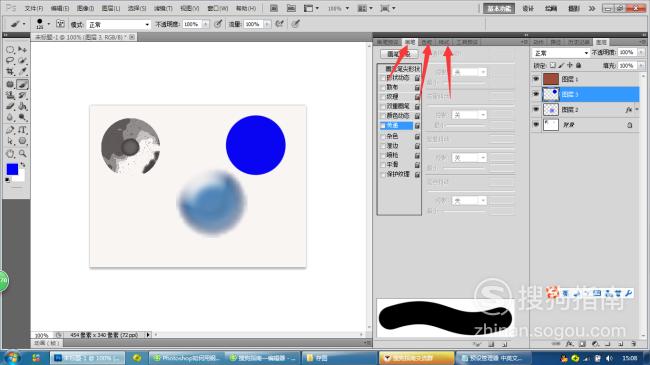
Task: Select the Eyedropper tool
Action: (22, 72)
